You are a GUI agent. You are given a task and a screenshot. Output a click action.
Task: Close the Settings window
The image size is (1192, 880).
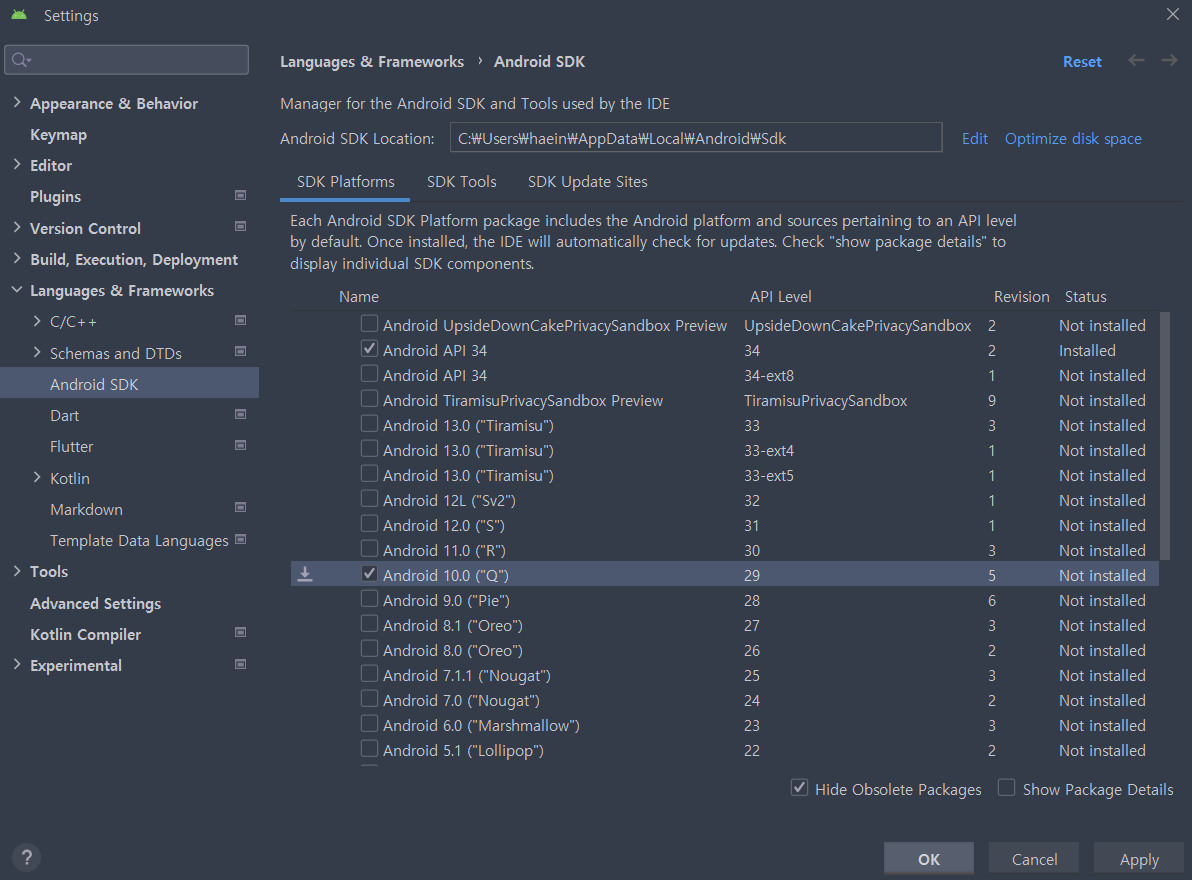1173,14
